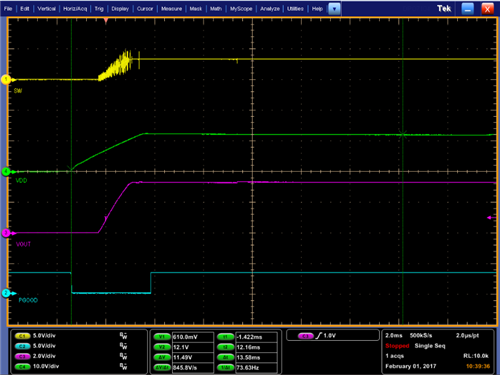Open the Mask menu

click(x=196, y=9)
